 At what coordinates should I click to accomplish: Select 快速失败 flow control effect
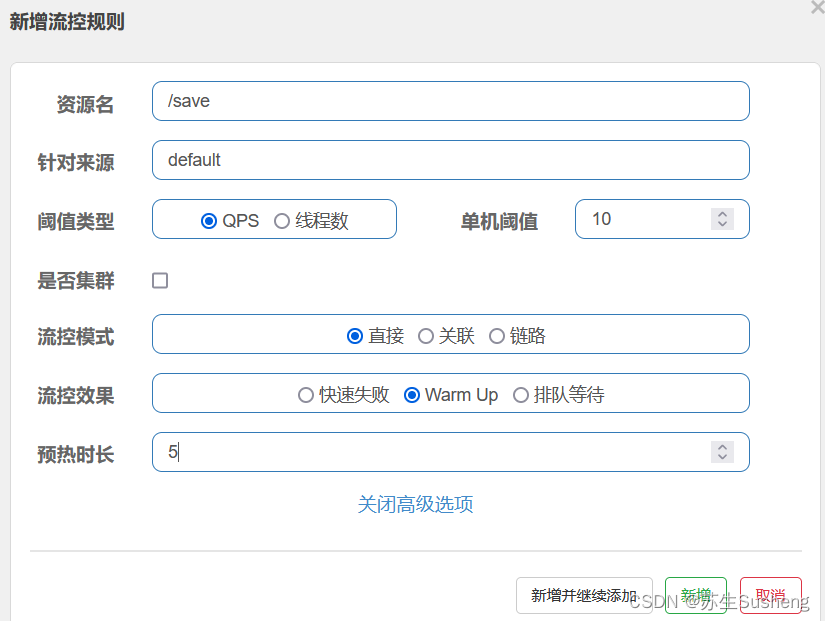tap(306, 395)
